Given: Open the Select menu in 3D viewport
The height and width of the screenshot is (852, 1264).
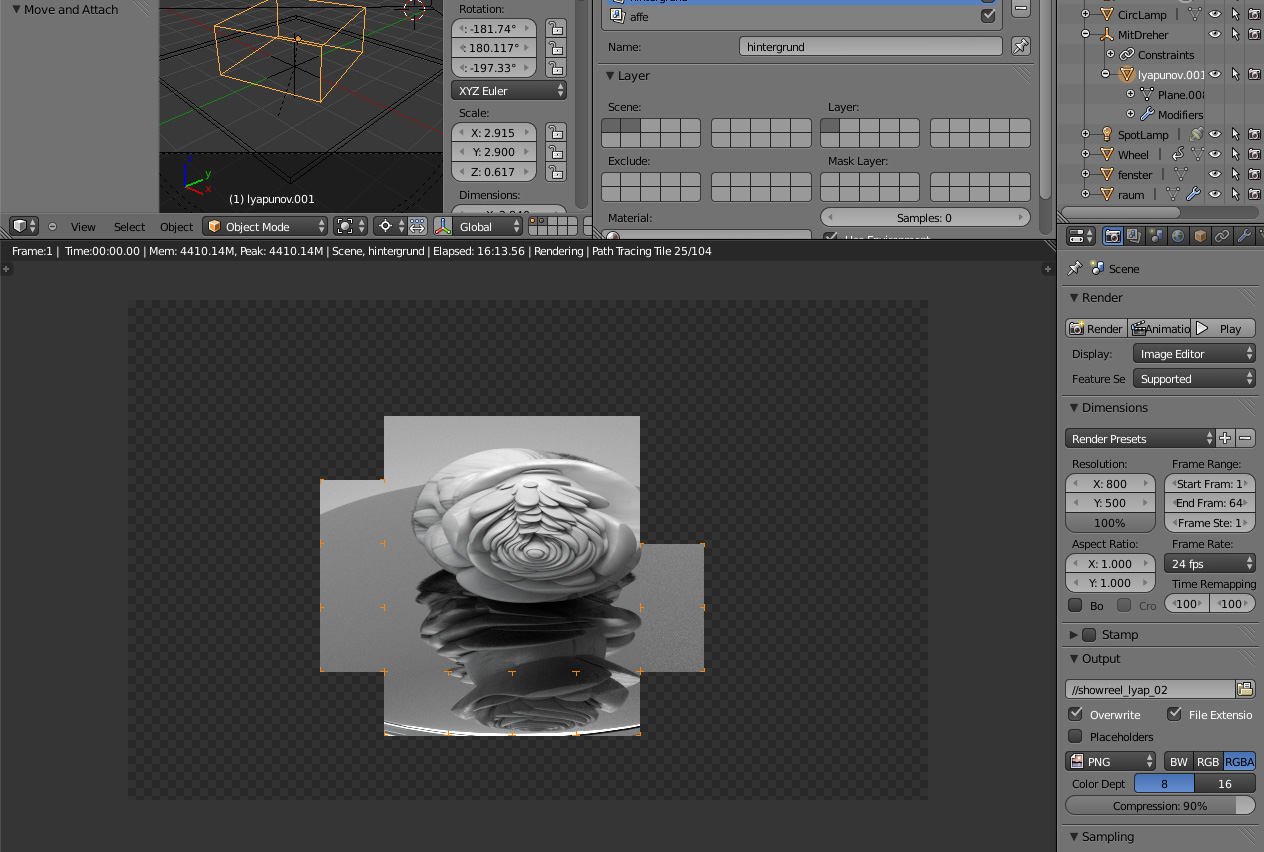Looking at the screenshot, I should [129, 227].
